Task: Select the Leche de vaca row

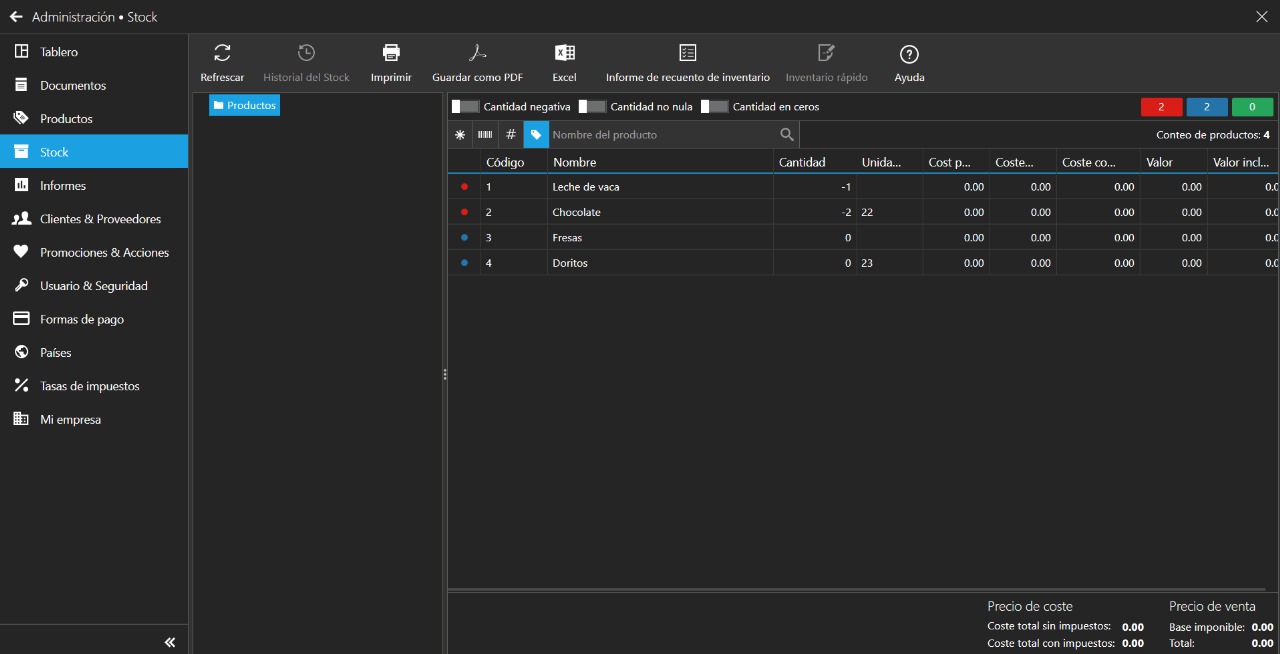Action: tap(863, 187)
